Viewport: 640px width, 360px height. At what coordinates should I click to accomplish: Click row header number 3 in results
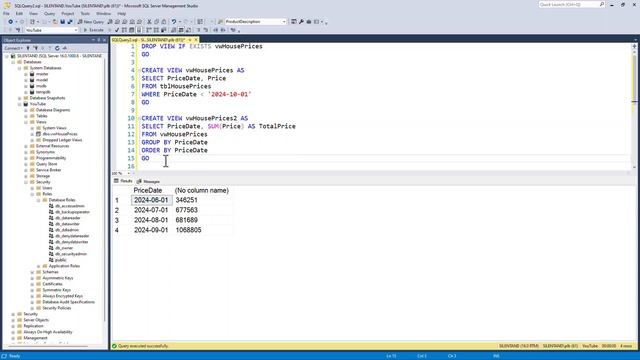(117, 220)
